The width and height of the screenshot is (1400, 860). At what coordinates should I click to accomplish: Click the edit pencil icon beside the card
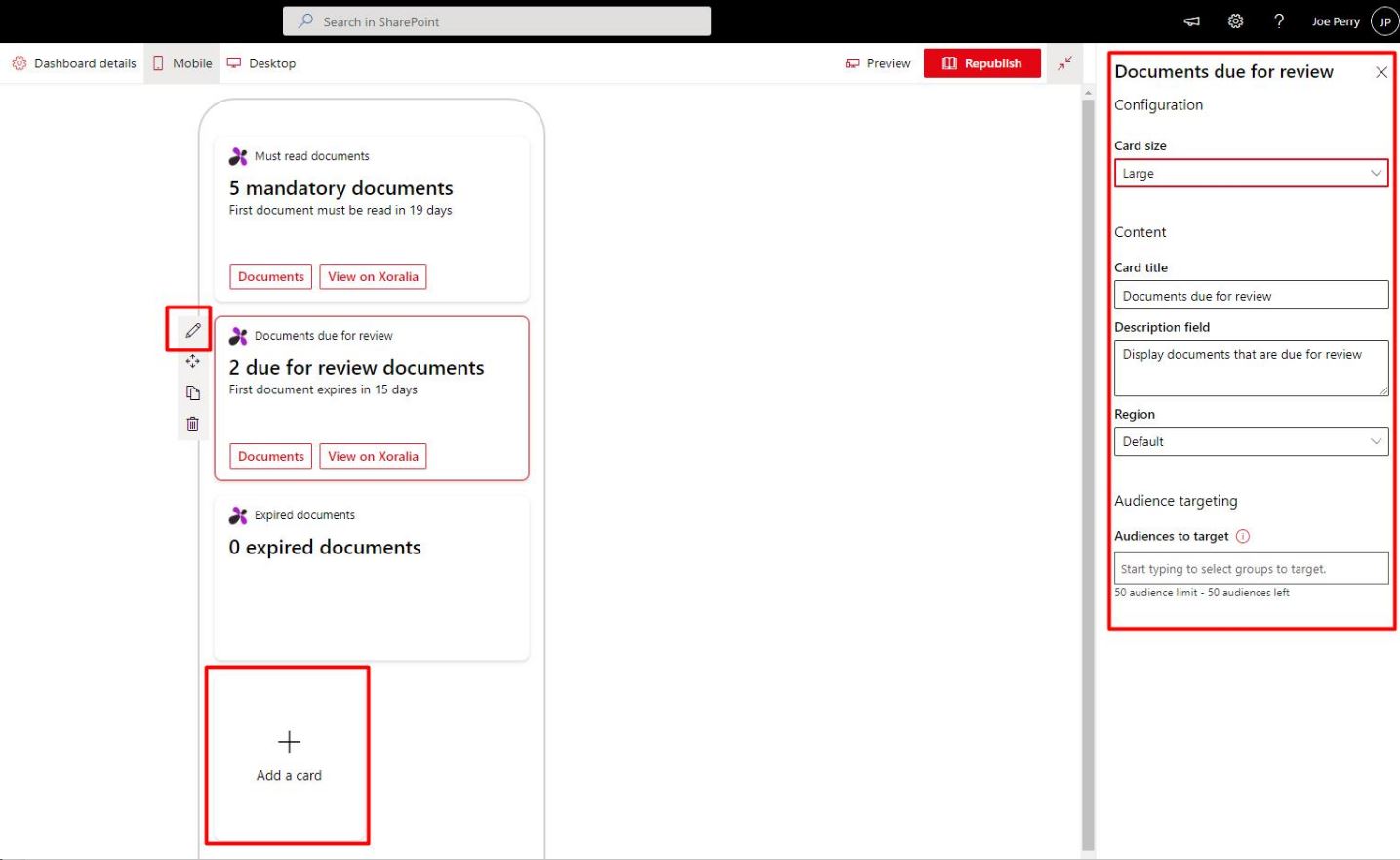coord(193,330)
